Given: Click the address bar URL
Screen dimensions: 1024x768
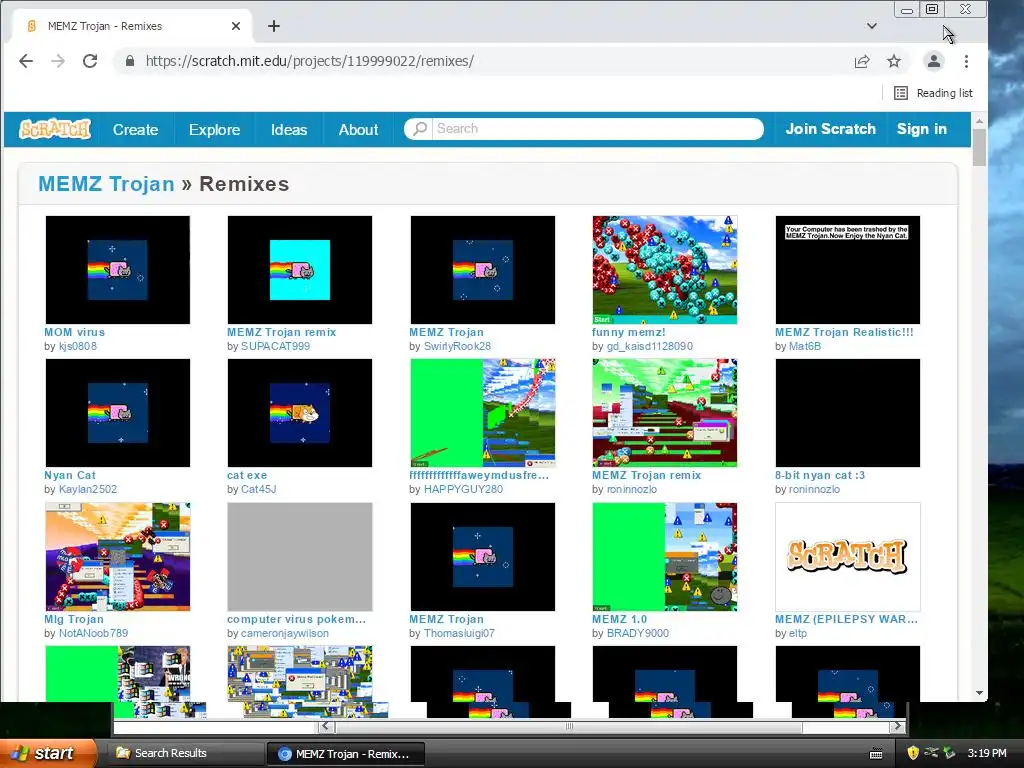Looking at the screenshot, I should pos(310,61).
